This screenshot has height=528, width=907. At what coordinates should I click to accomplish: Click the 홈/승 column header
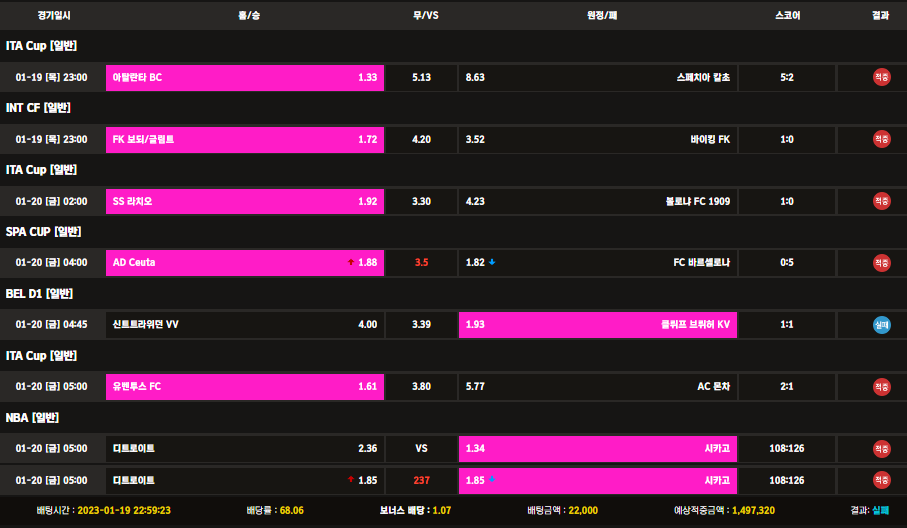(x=249, y=15)
